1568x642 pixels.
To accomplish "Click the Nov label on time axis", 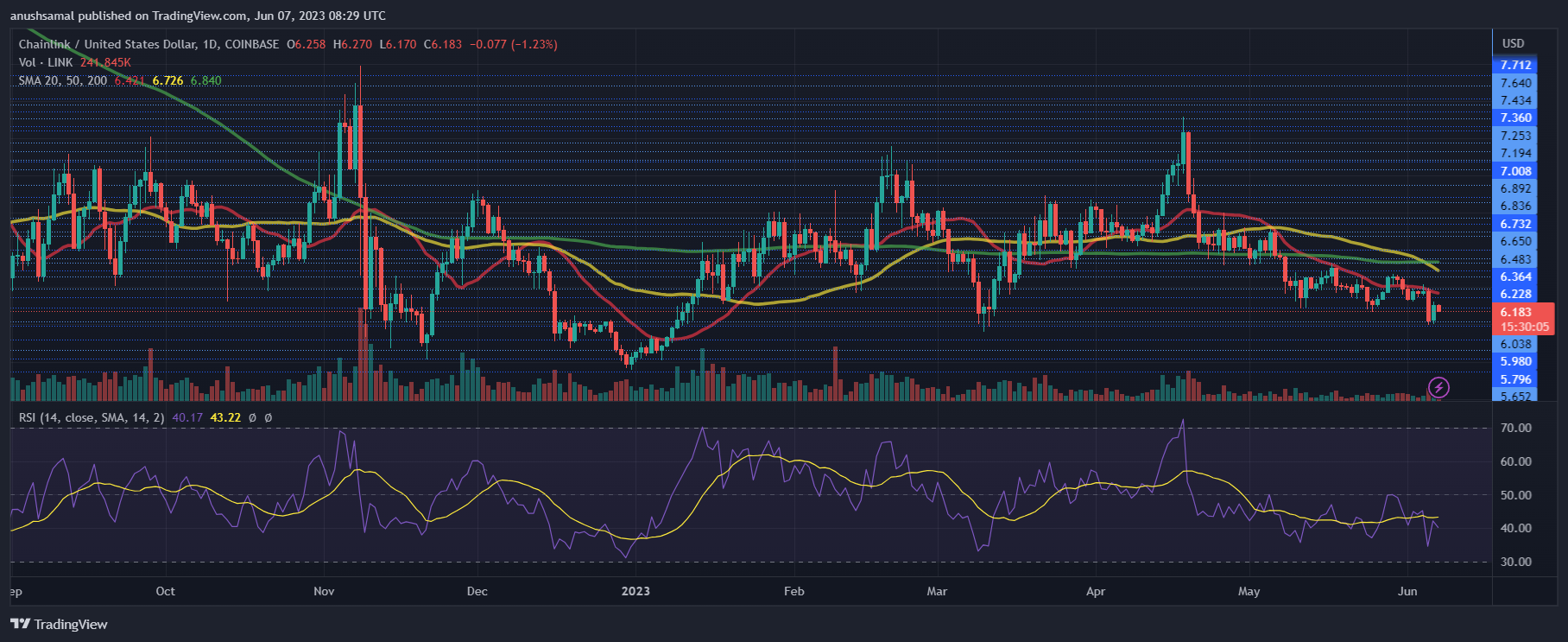I will pos(324,591).
